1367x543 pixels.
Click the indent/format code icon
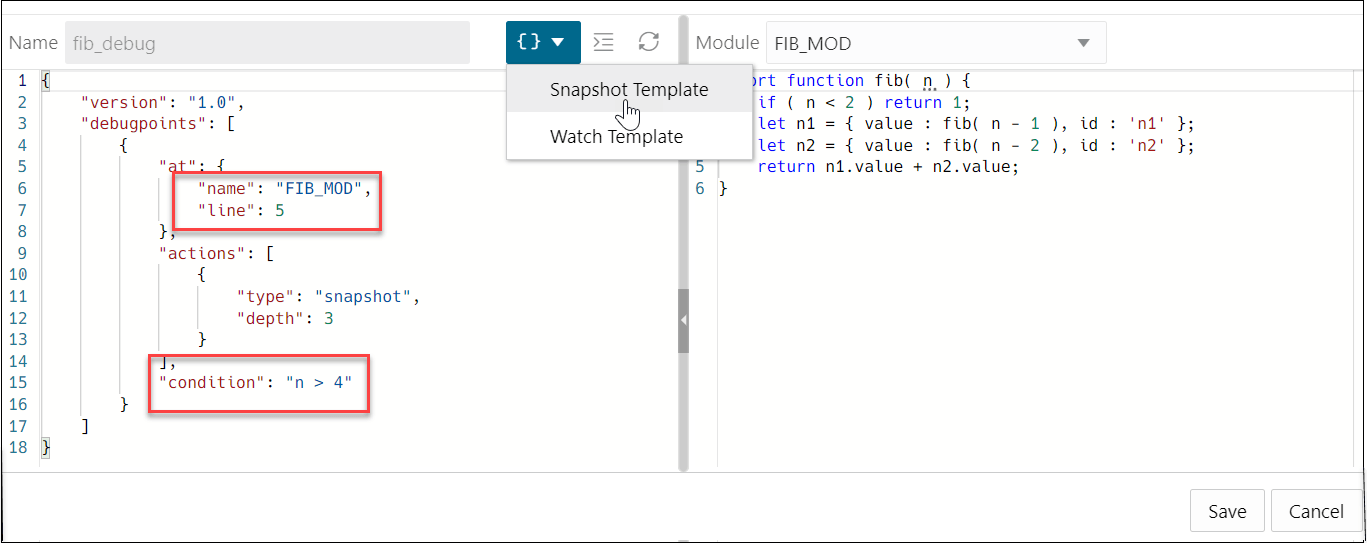603,42
